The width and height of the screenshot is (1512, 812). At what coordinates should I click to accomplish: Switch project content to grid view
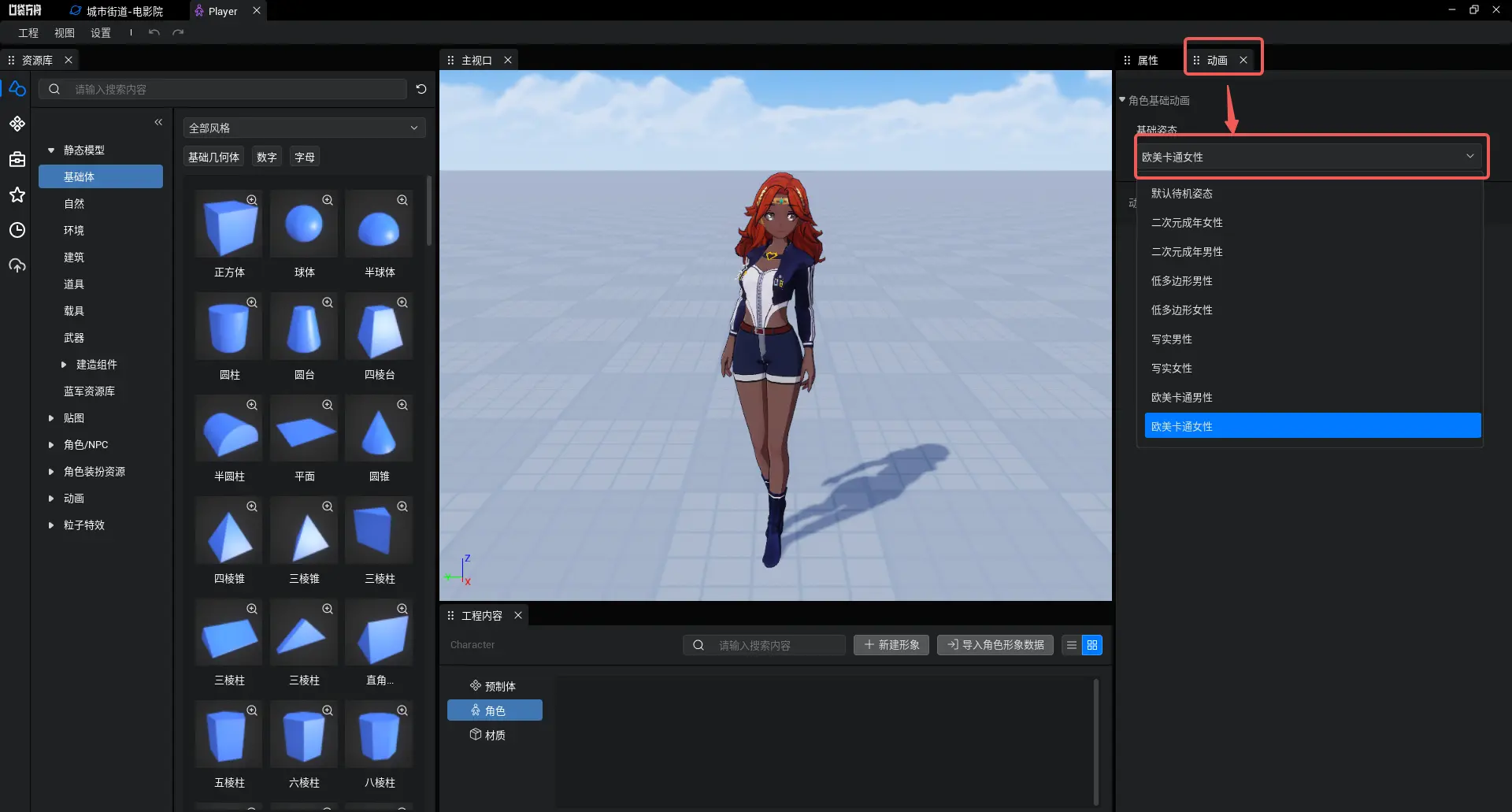[x=1092, y=645]
